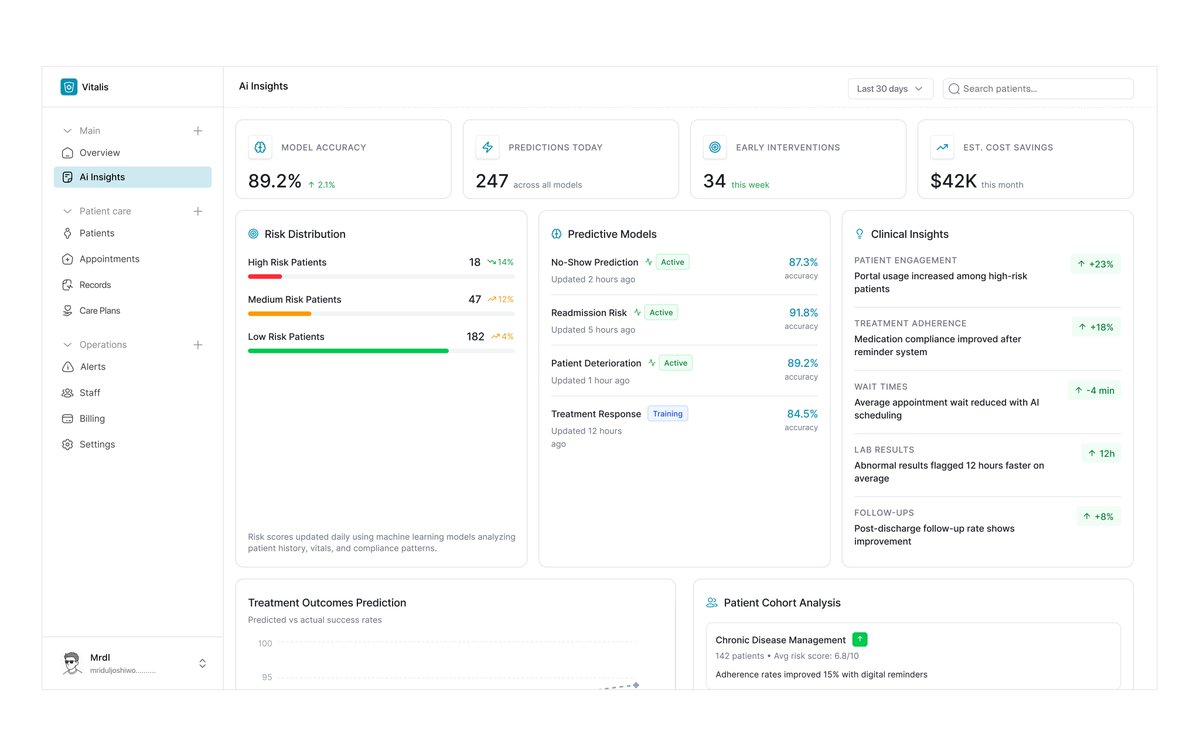The image size is (1200, 756).
Task: Open the Last 30 days dropdown
Action: 891,89
